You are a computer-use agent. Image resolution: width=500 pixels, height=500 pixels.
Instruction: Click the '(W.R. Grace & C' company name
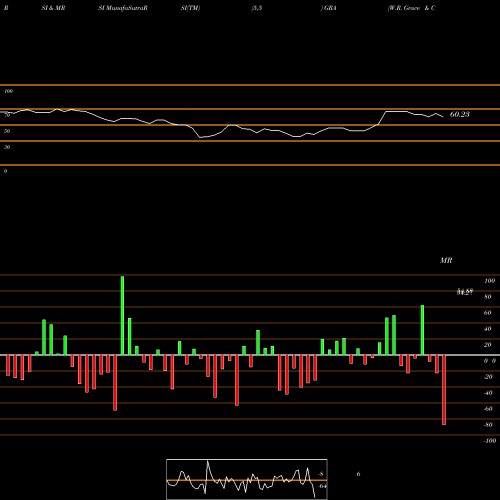412,8
